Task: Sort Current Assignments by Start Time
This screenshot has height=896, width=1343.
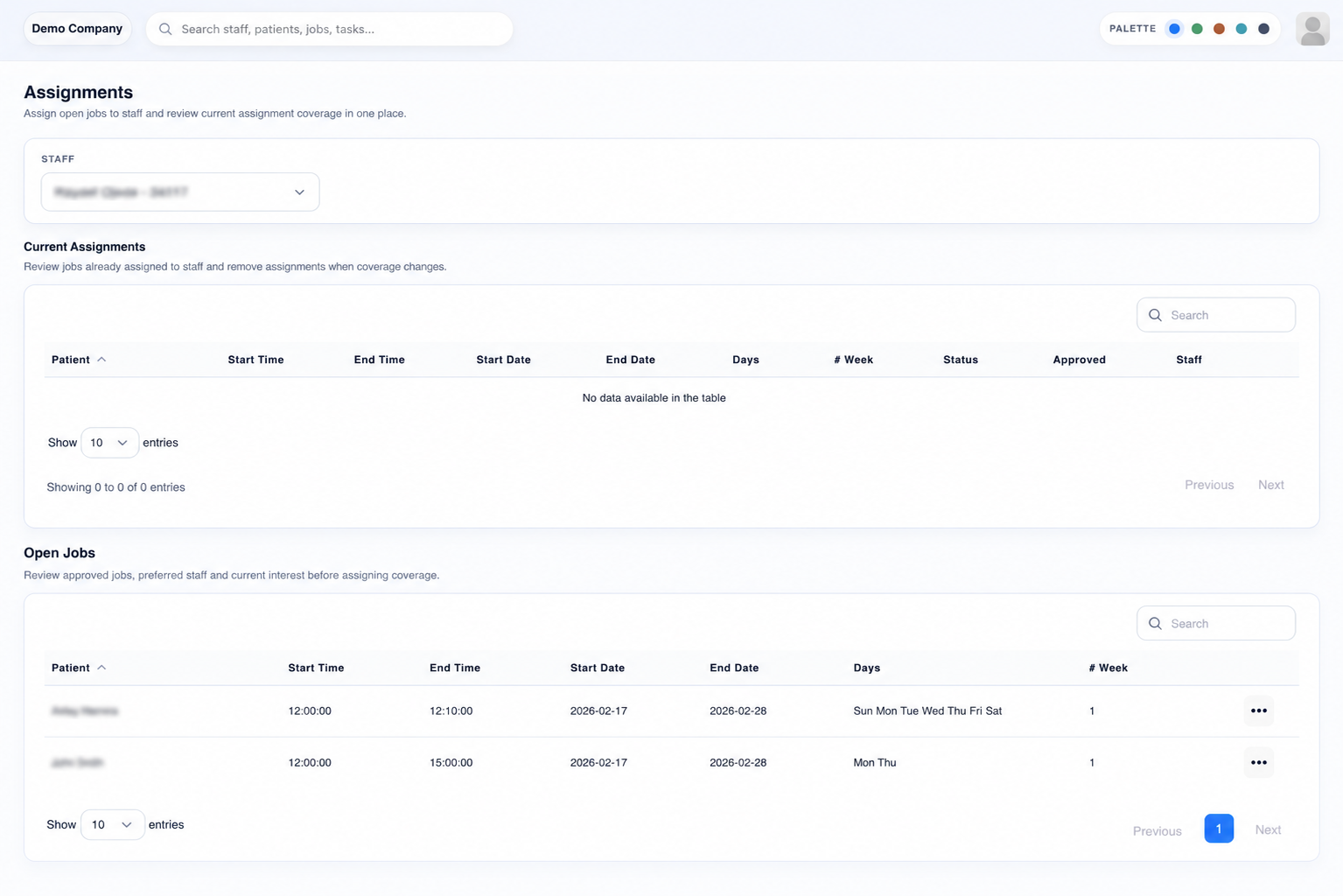Action: [255, 360]
